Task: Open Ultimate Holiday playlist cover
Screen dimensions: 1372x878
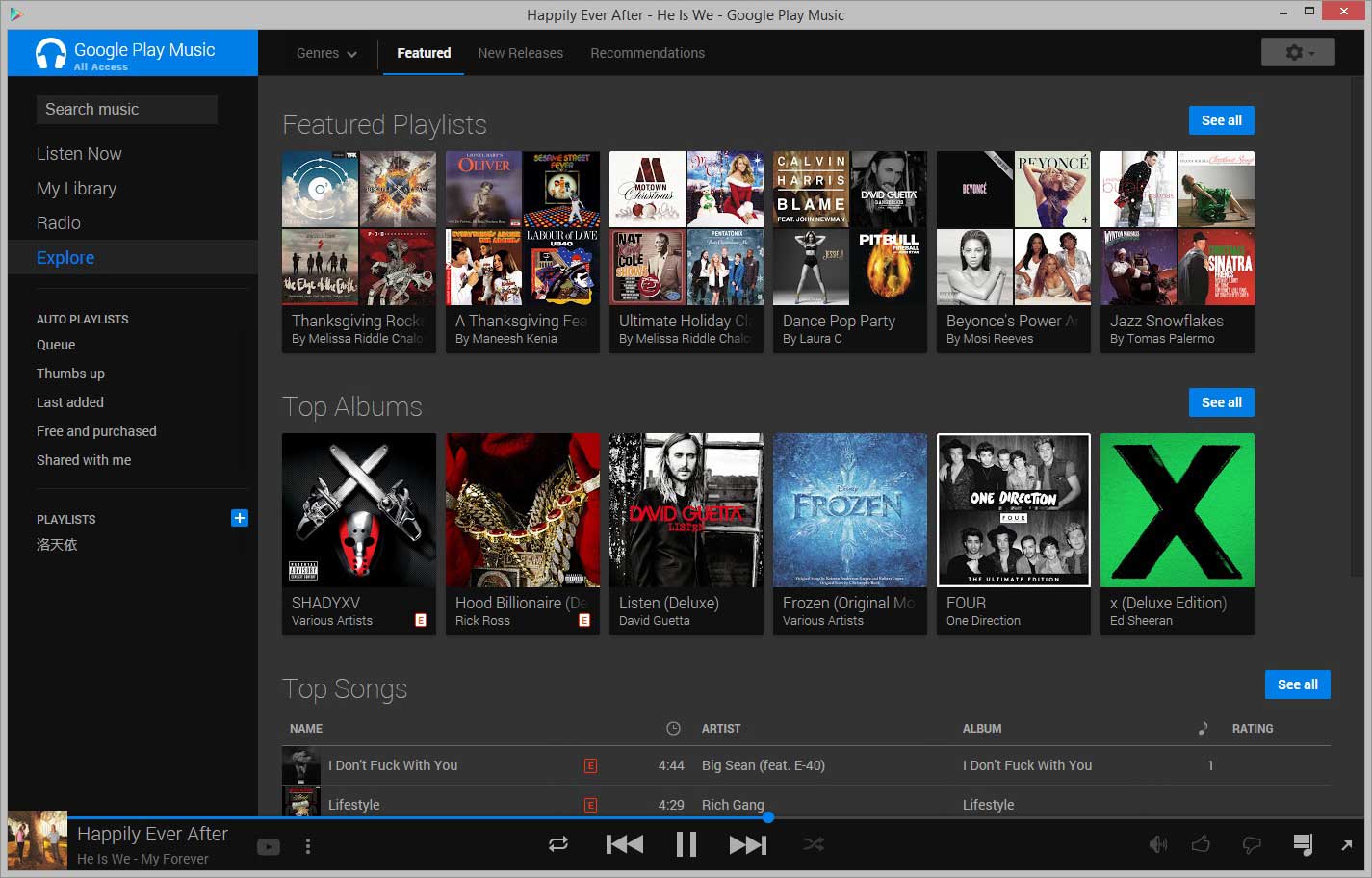Action: tap(686, 228)
